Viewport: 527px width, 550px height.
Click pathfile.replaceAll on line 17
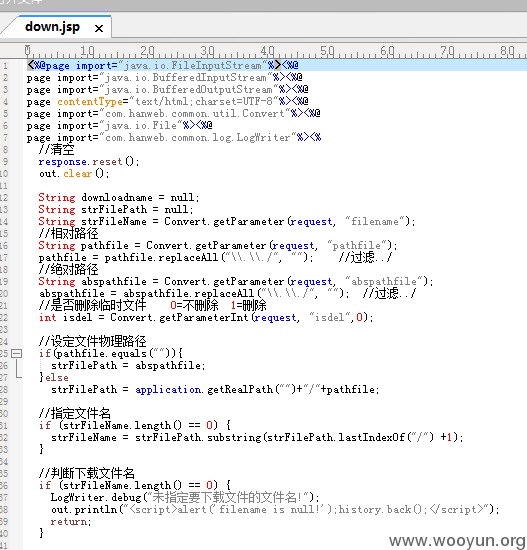click(163, 257)
